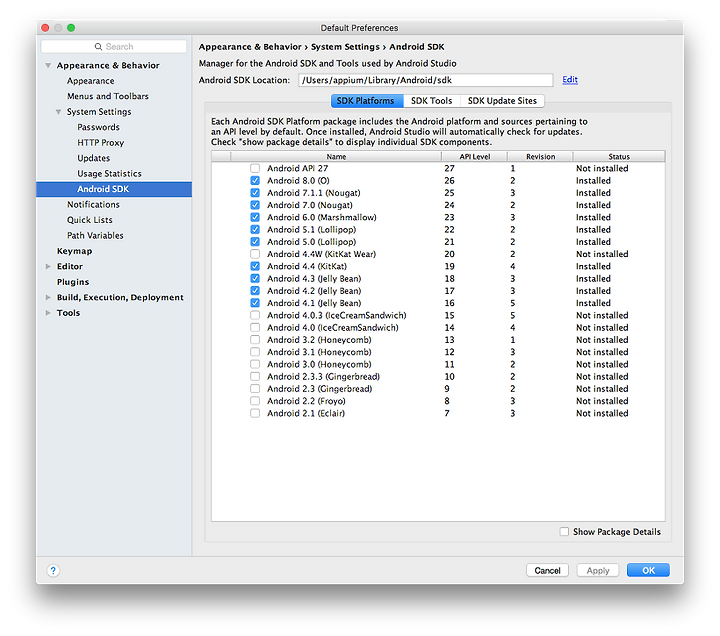This screenshot has width=720, height=636.
Task: Click the search magnifier icon
Action: (x=98, y=46)
